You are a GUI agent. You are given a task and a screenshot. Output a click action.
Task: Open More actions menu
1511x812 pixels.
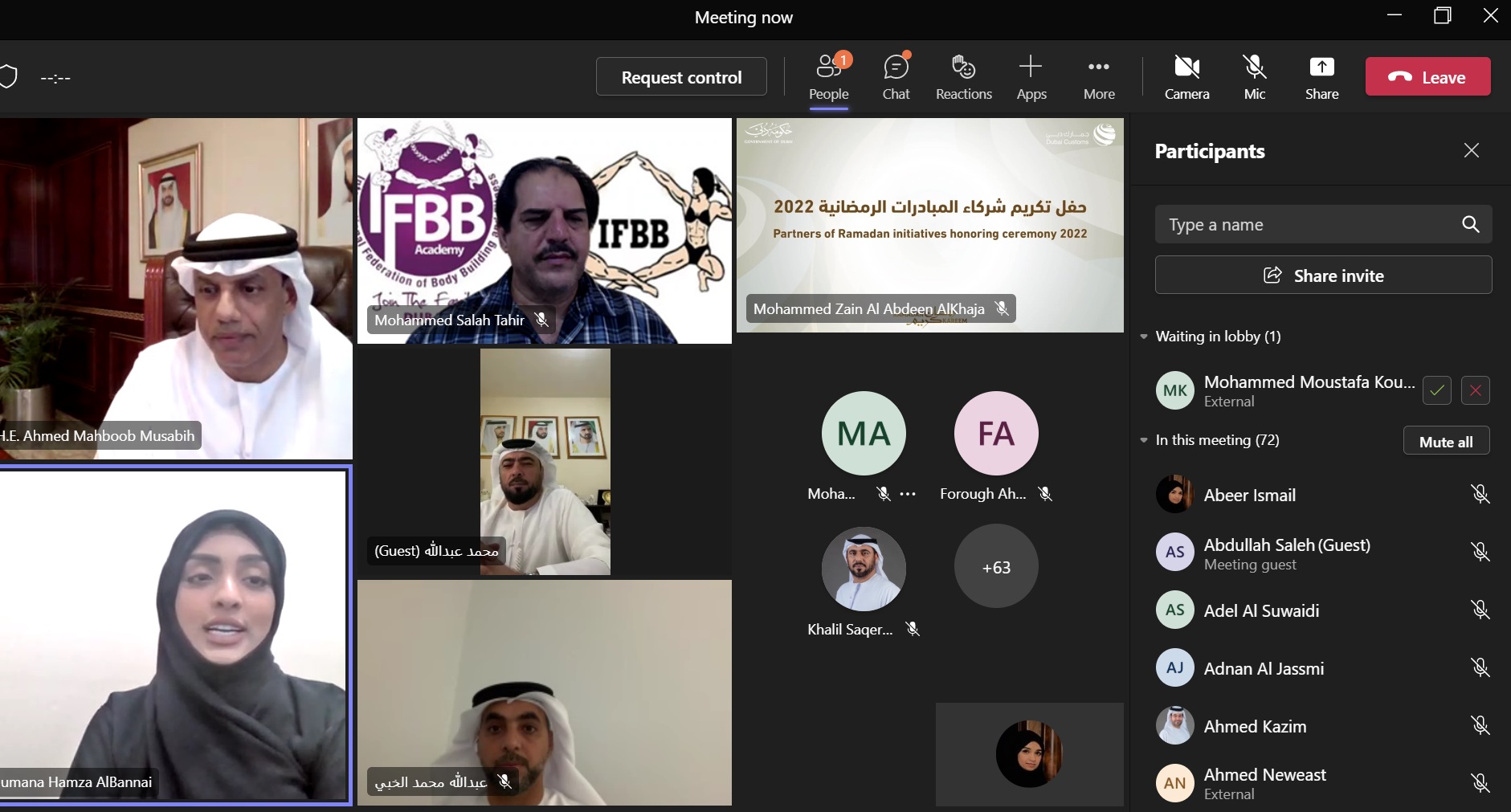pos(1099,77)
